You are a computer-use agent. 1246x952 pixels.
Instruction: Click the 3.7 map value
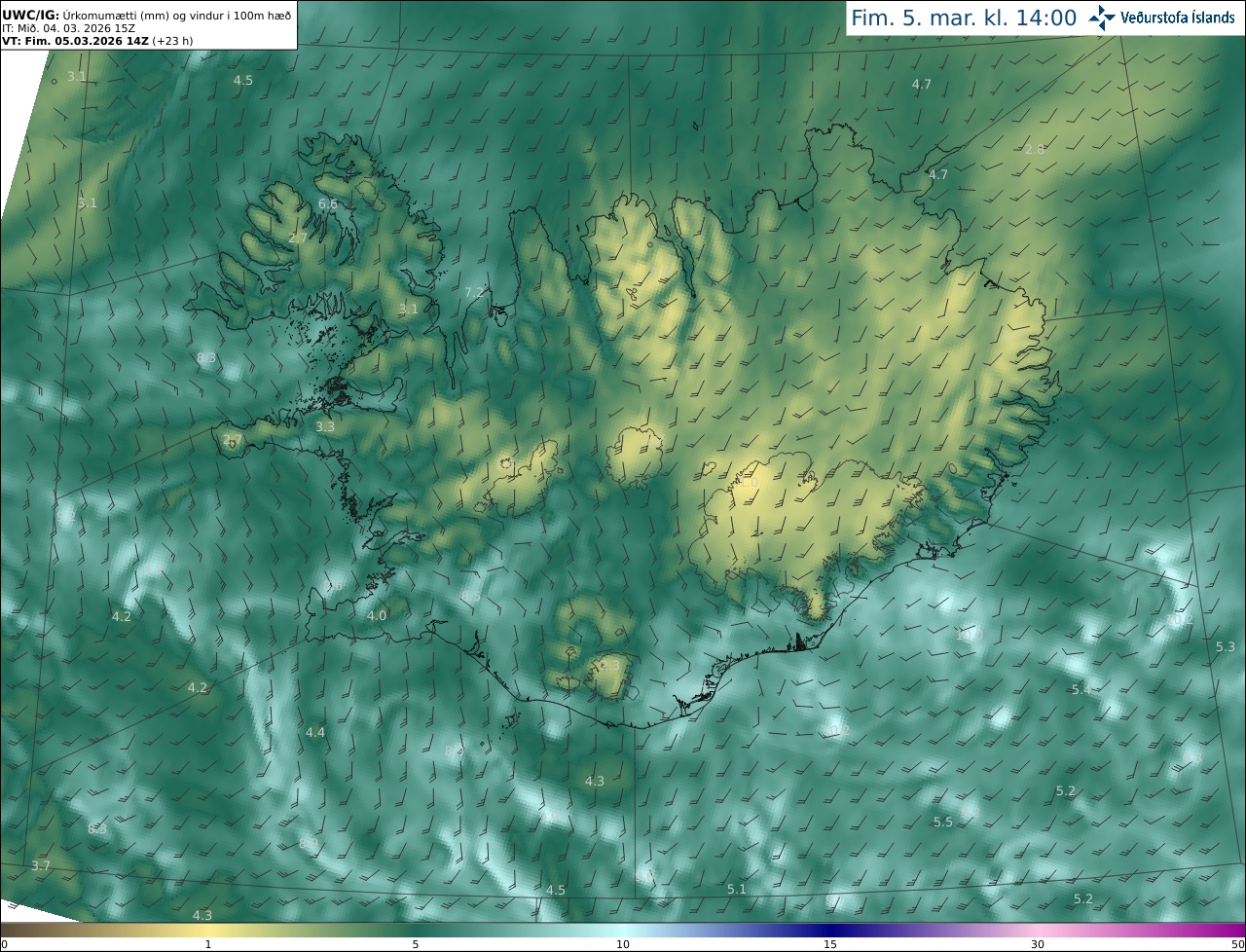(x=40, y=865)
